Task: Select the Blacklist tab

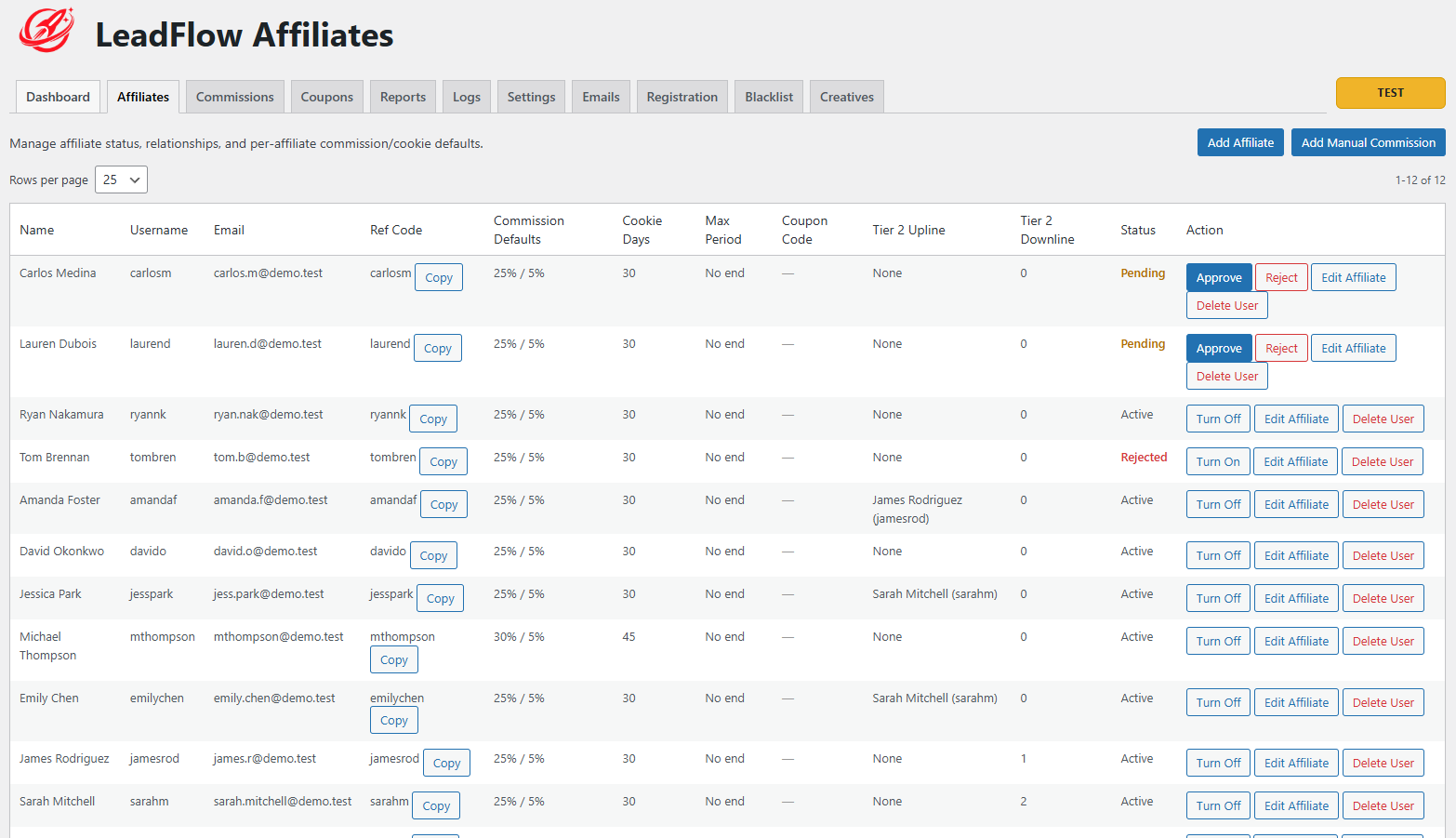Action: click(x=768, y=96)
